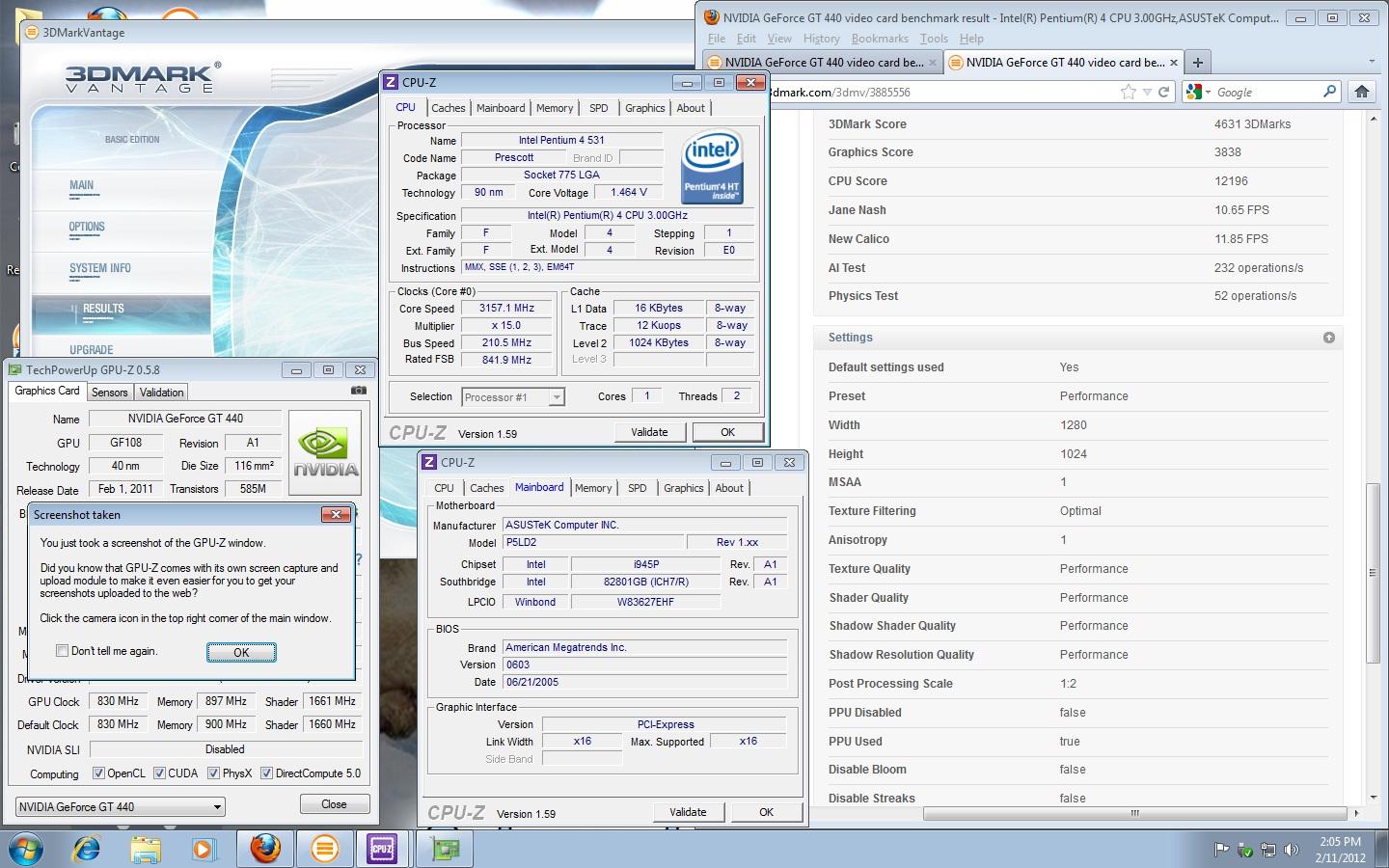
Task: Open the Caches tab in top CPU-Z
Action: coord(449,108)
